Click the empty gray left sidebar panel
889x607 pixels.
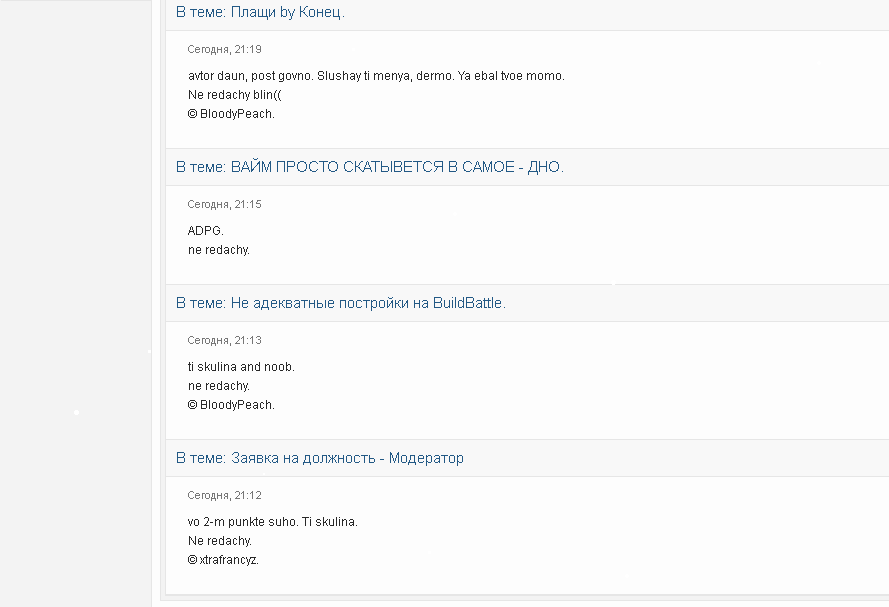pos(75,303)
